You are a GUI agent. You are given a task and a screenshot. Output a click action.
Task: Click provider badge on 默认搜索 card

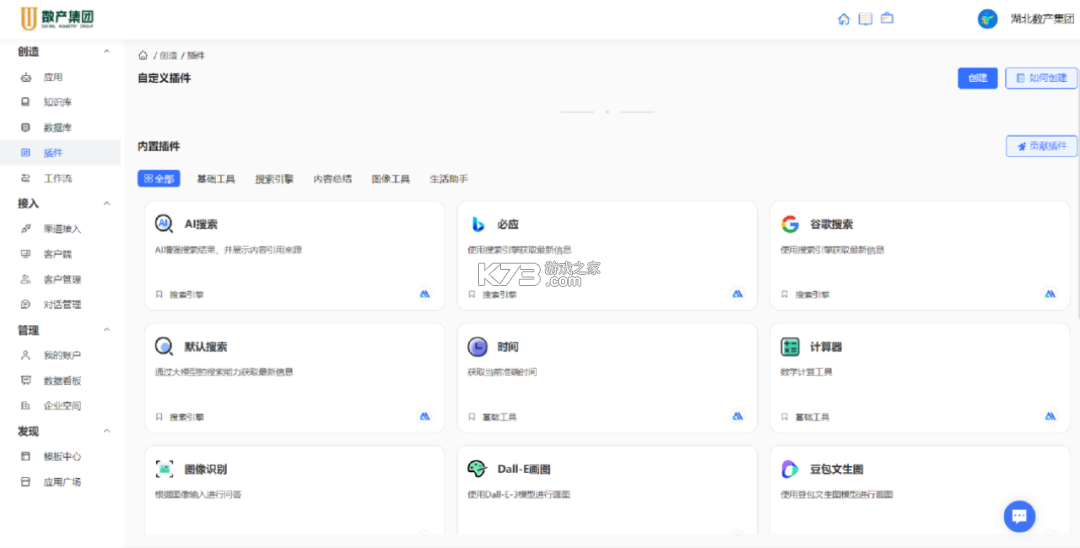click(x=425, y=417)
